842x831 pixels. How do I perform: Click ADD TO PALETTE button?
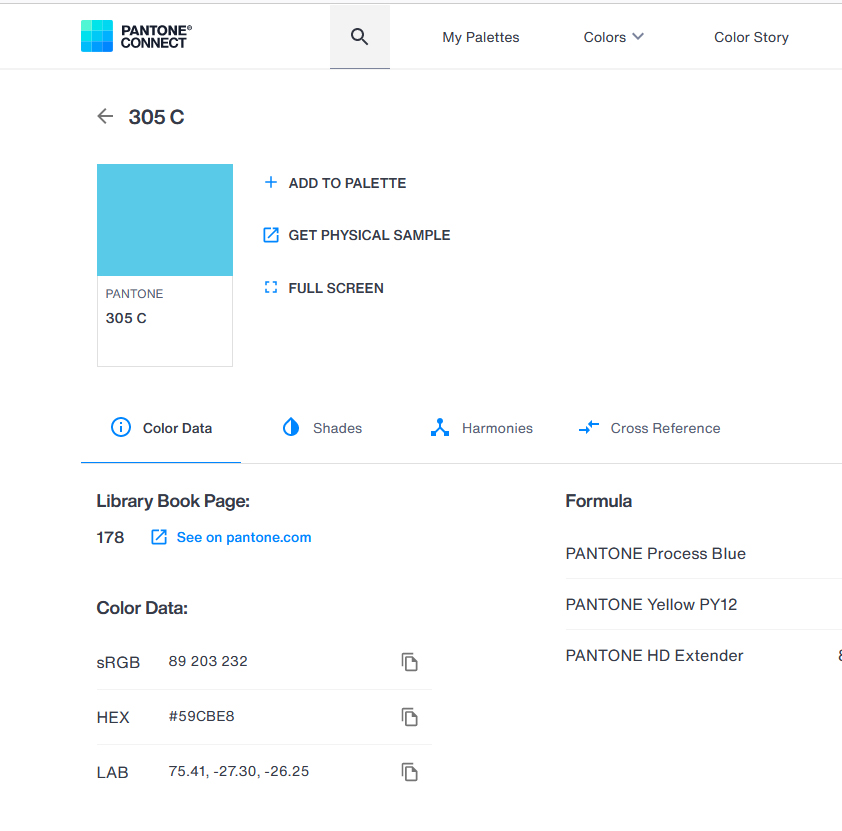coord(335,183)
